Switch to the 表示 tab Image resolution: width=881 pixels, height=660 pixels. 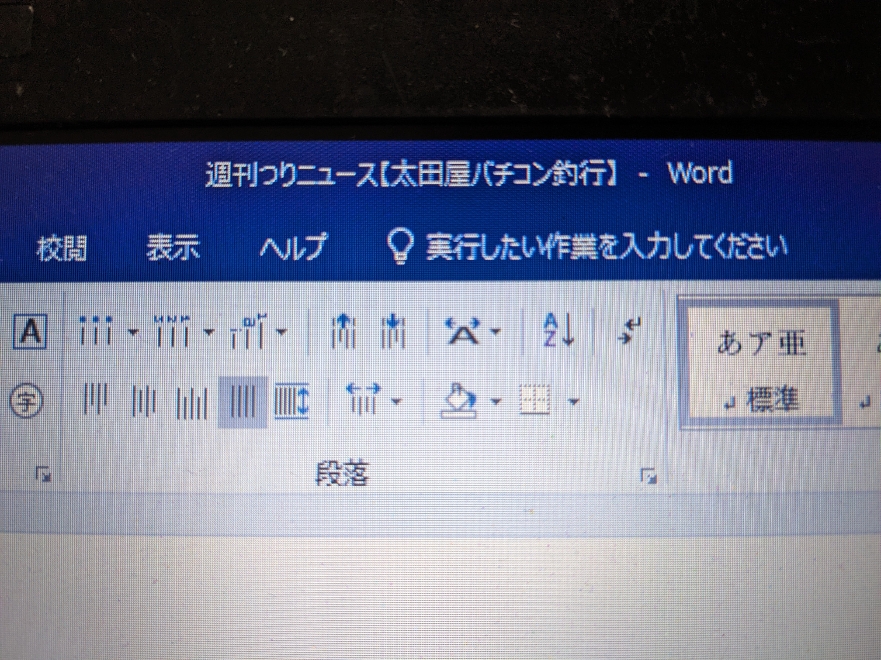pos(173,247)
